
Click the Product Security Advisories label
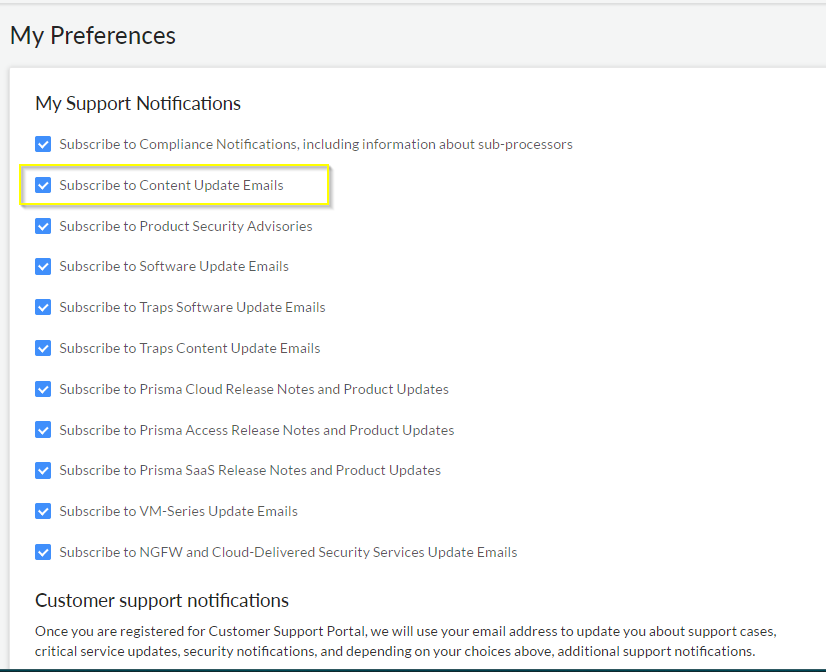point(186,226)
